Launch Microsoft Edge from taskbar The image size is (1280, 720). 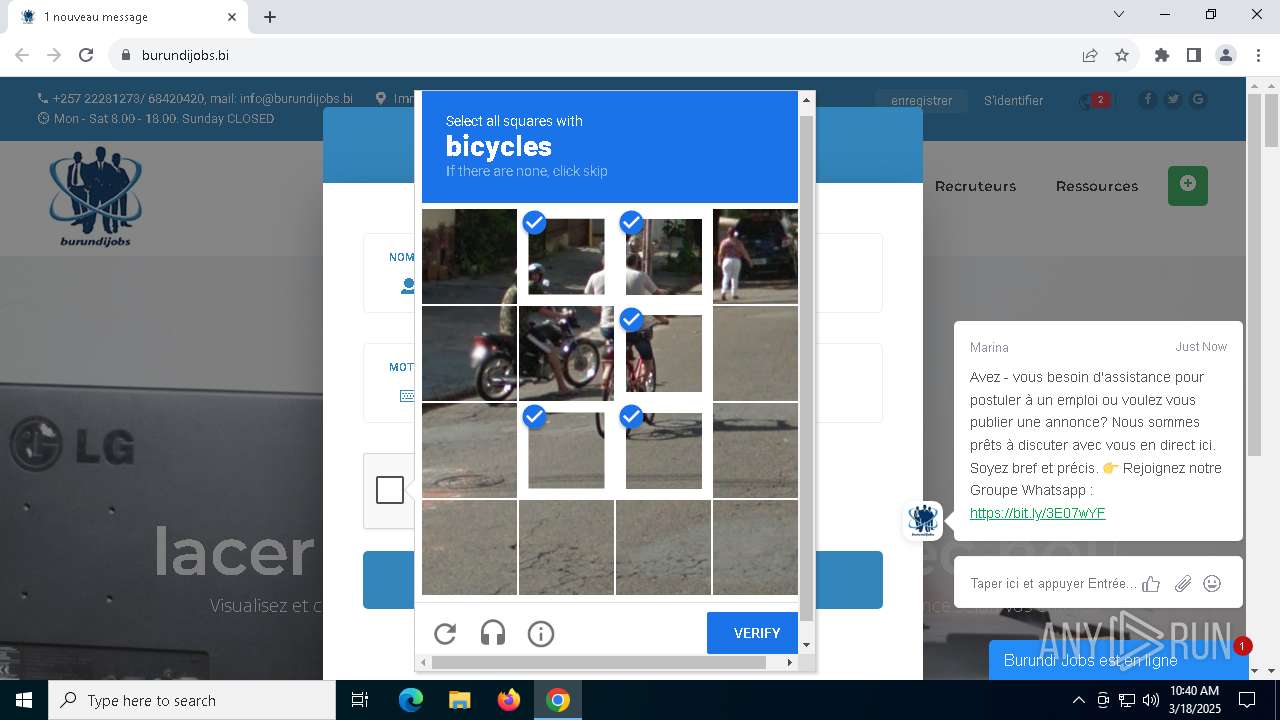point(411,700)
